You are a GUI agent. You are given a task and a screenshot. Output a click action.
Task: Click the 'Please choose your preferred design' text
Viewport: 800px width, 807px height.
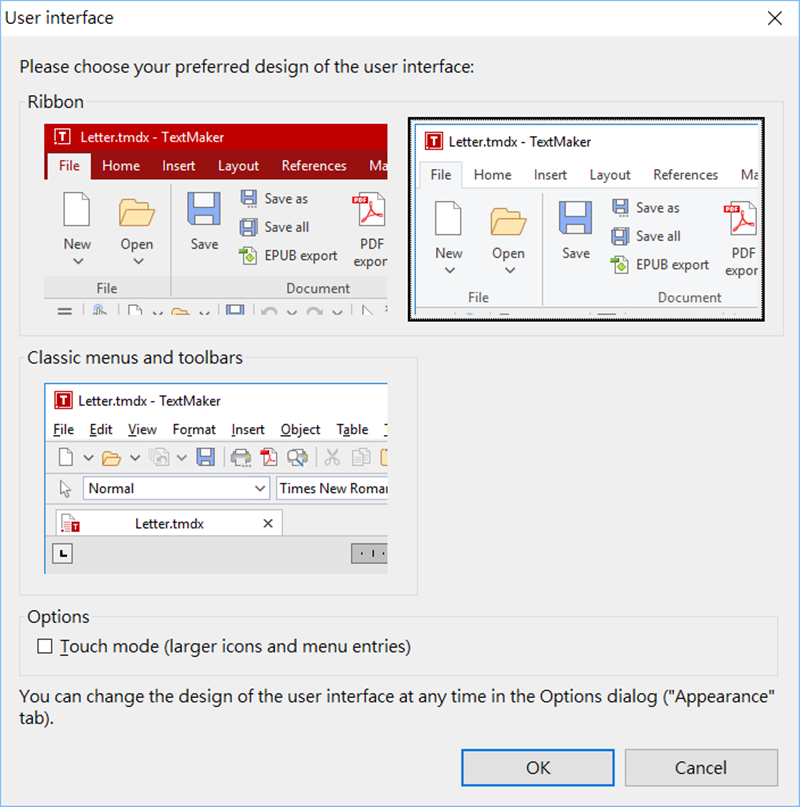pos(247,67)
